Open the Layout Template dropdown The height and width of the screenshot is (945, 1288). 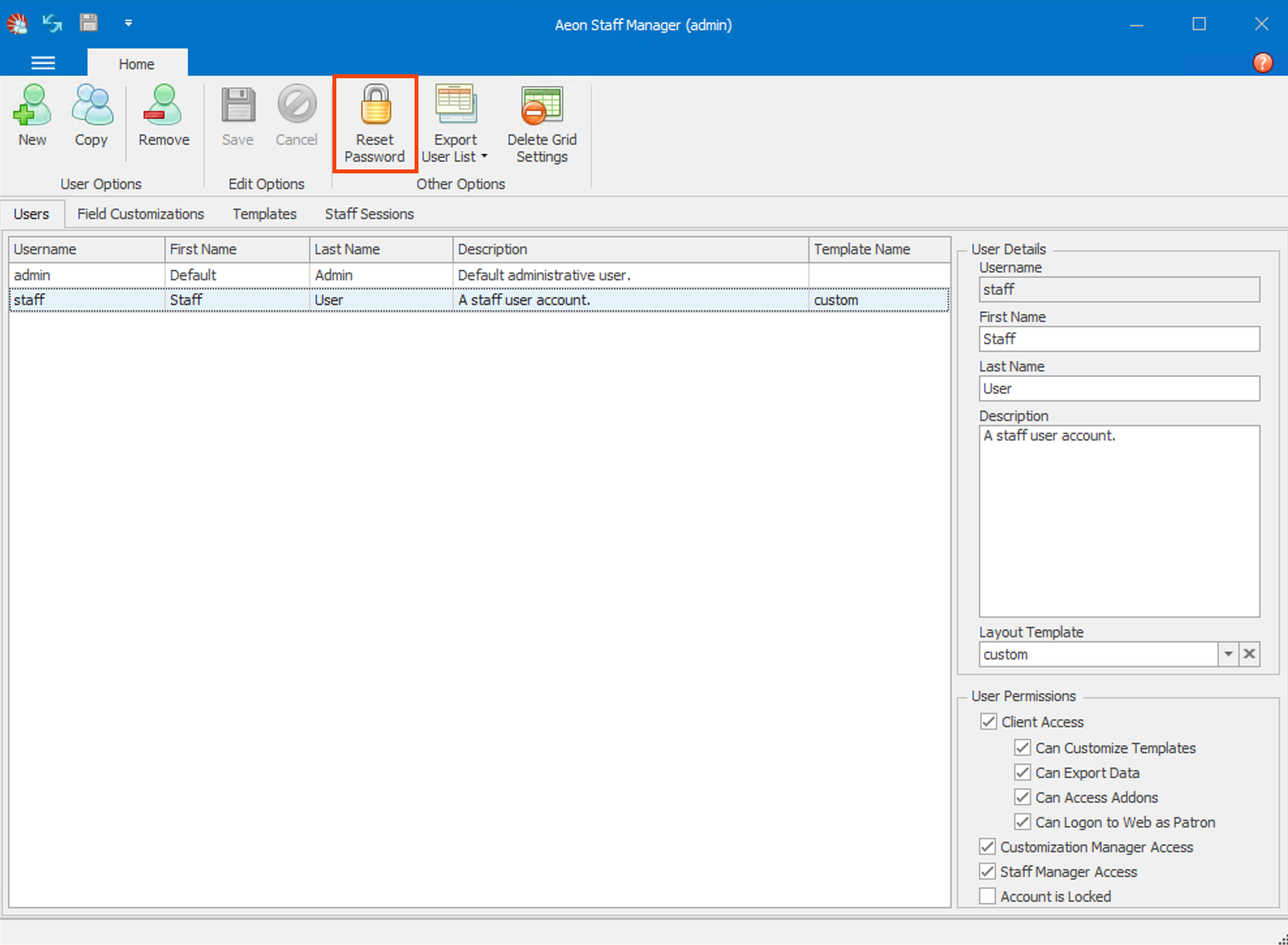pos(1228,654)
